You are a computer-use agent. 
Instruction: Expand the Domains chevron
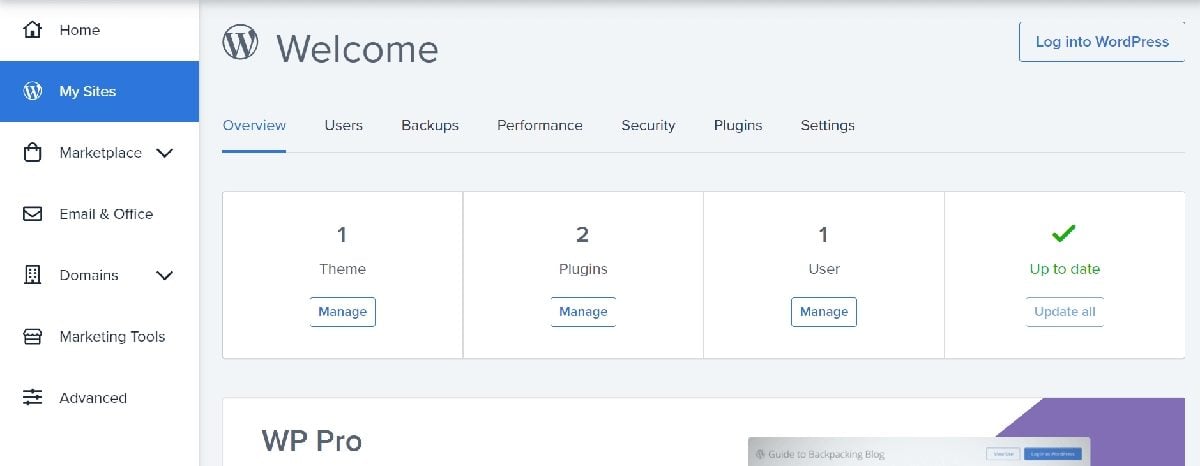click(165, 276)
